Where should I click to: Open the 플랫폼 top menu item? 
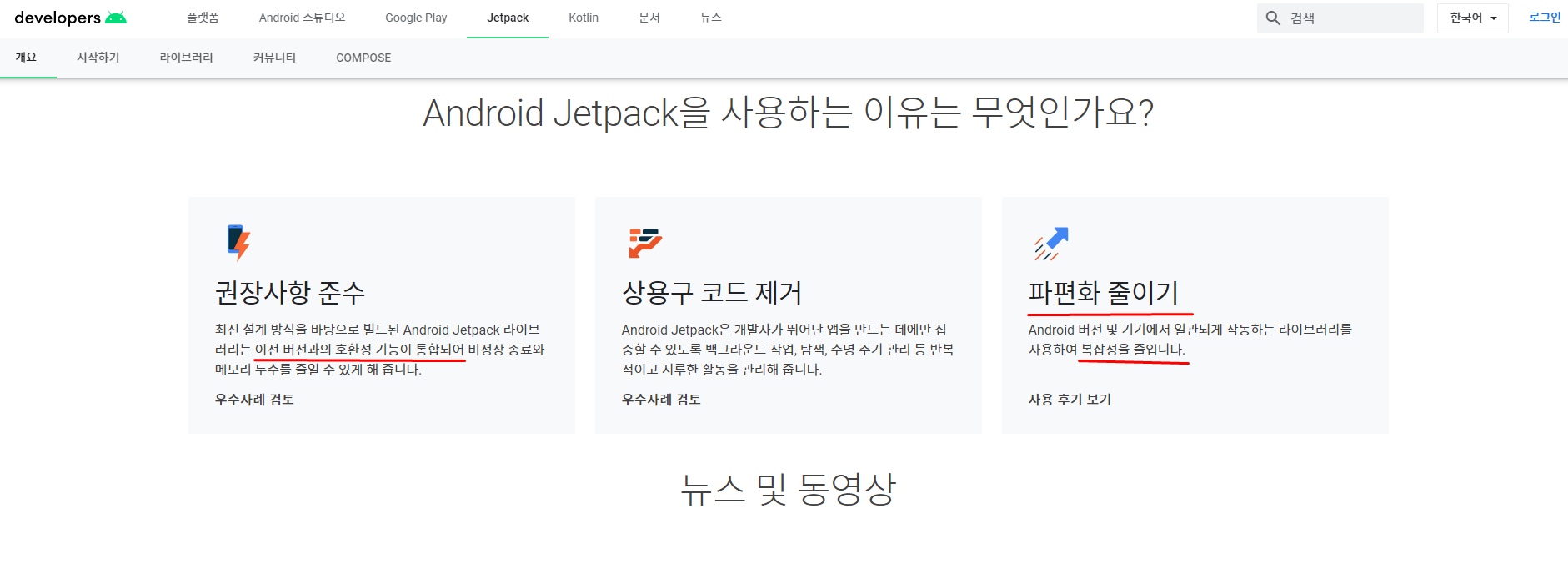(203, 18)
